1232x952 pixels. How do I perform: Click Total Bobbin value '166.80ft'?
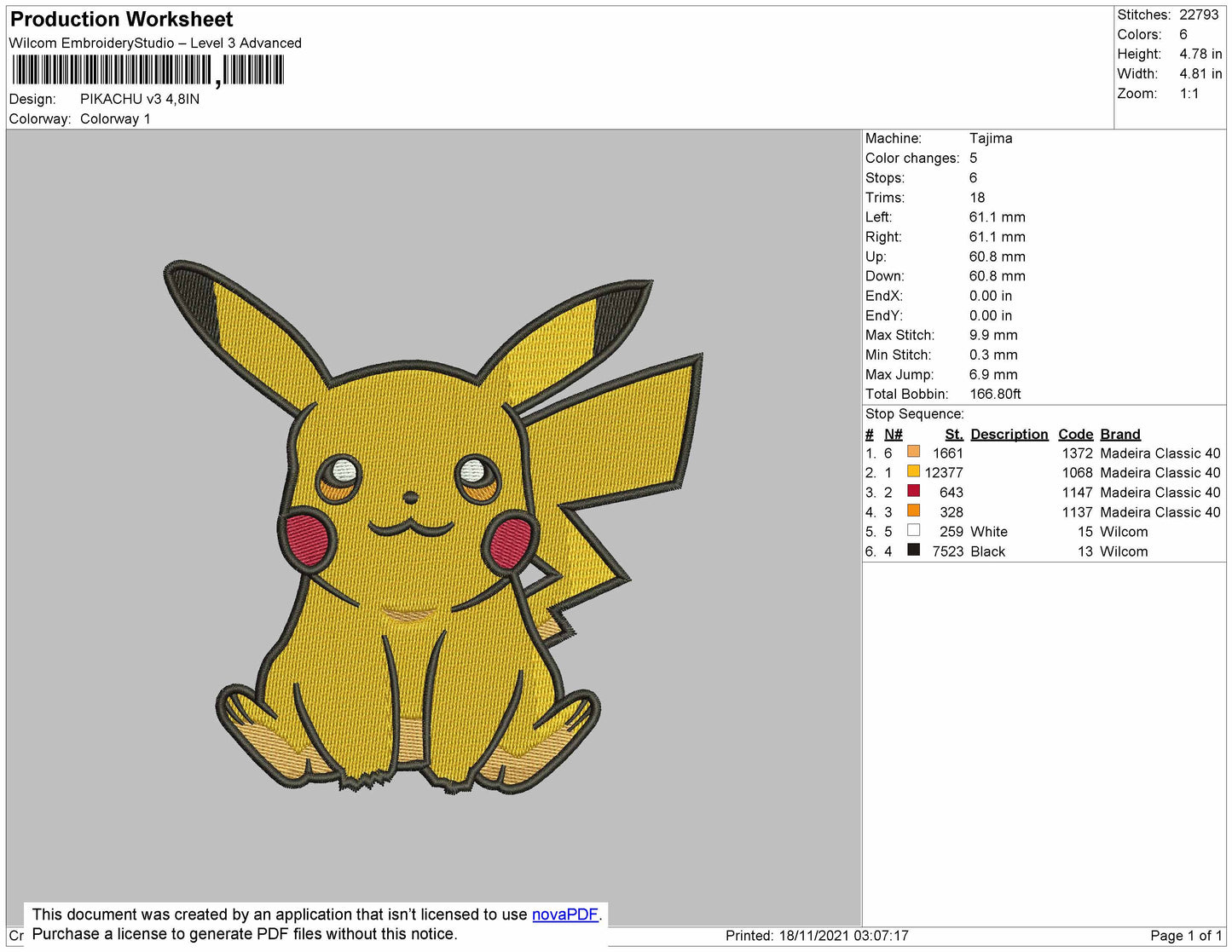click(x=995, y=394)
